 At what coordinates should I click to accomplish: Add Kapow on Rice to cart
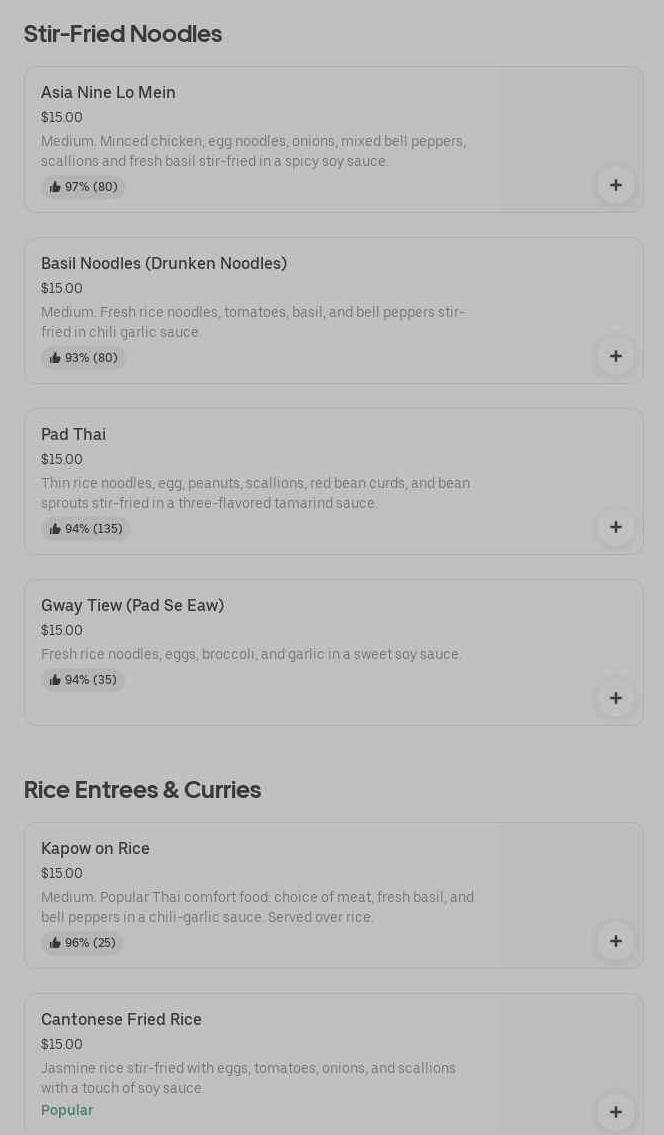tap(615, 941)
